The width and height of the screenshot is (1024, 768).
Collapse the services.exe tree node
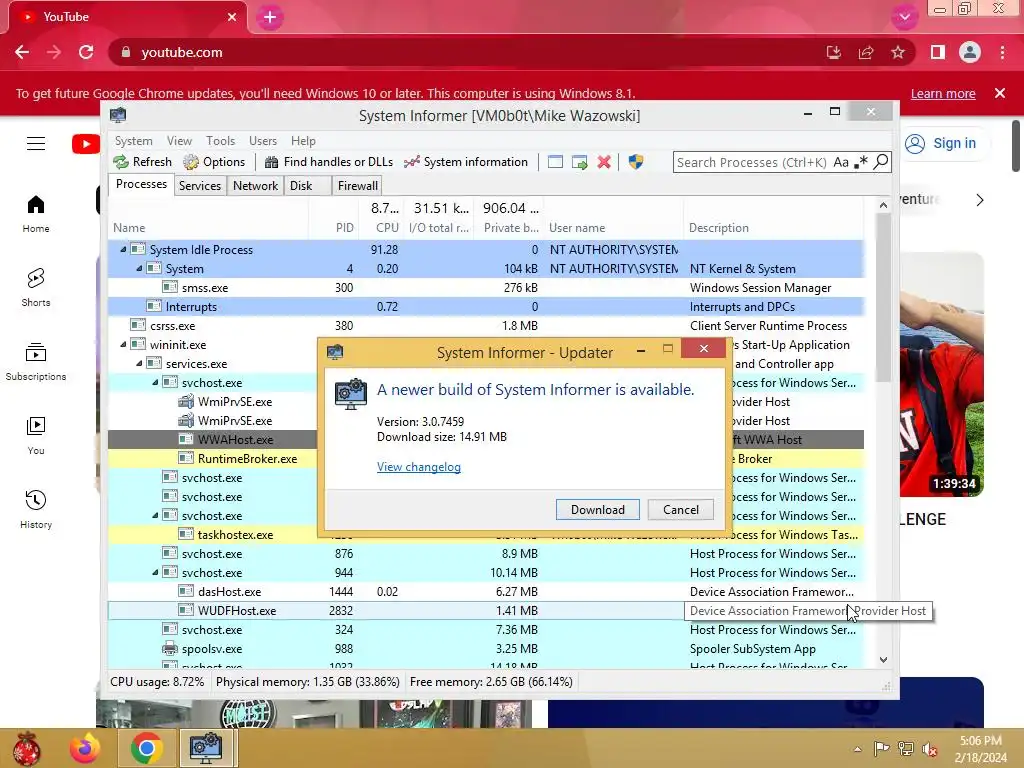click(139, 363)
